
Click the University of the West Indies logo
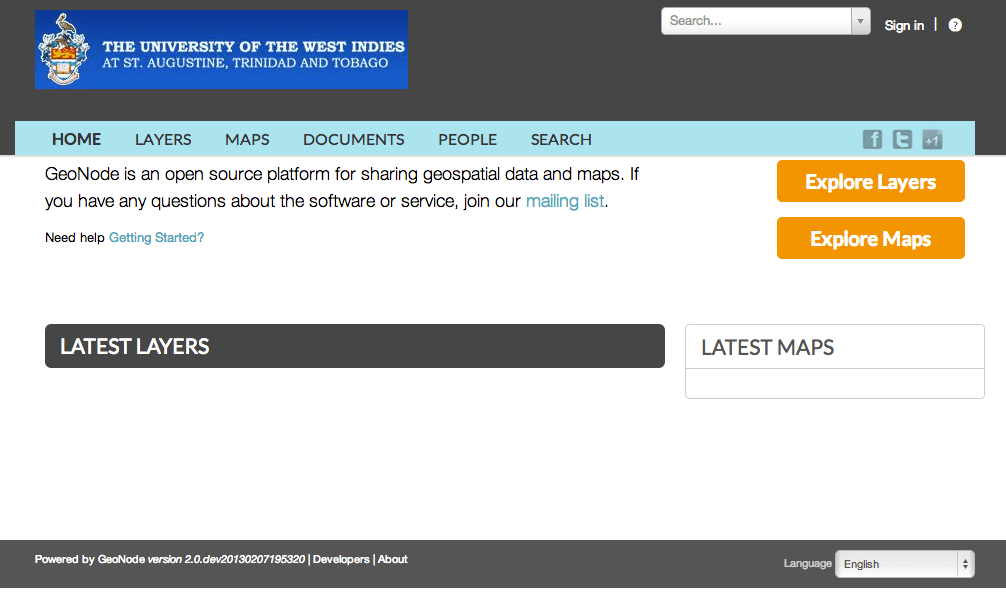tap(221, 49)
